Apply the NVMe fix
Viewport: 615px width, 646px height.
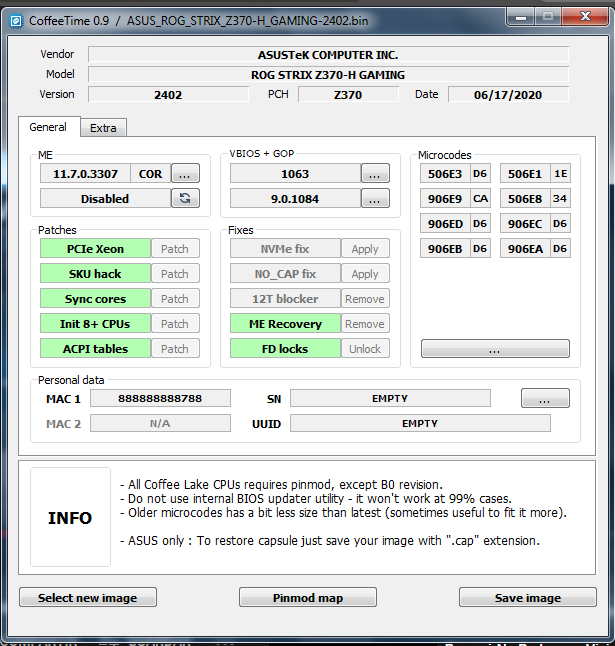coord(365,249)
